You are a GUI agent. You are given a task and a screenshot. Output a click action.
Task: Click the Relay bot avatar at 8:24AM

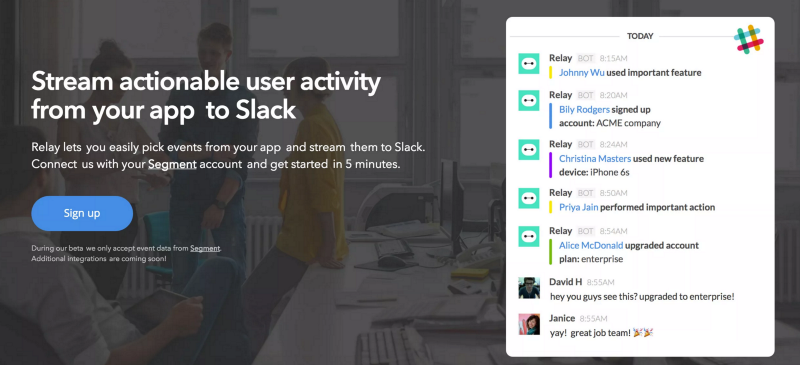529,150
